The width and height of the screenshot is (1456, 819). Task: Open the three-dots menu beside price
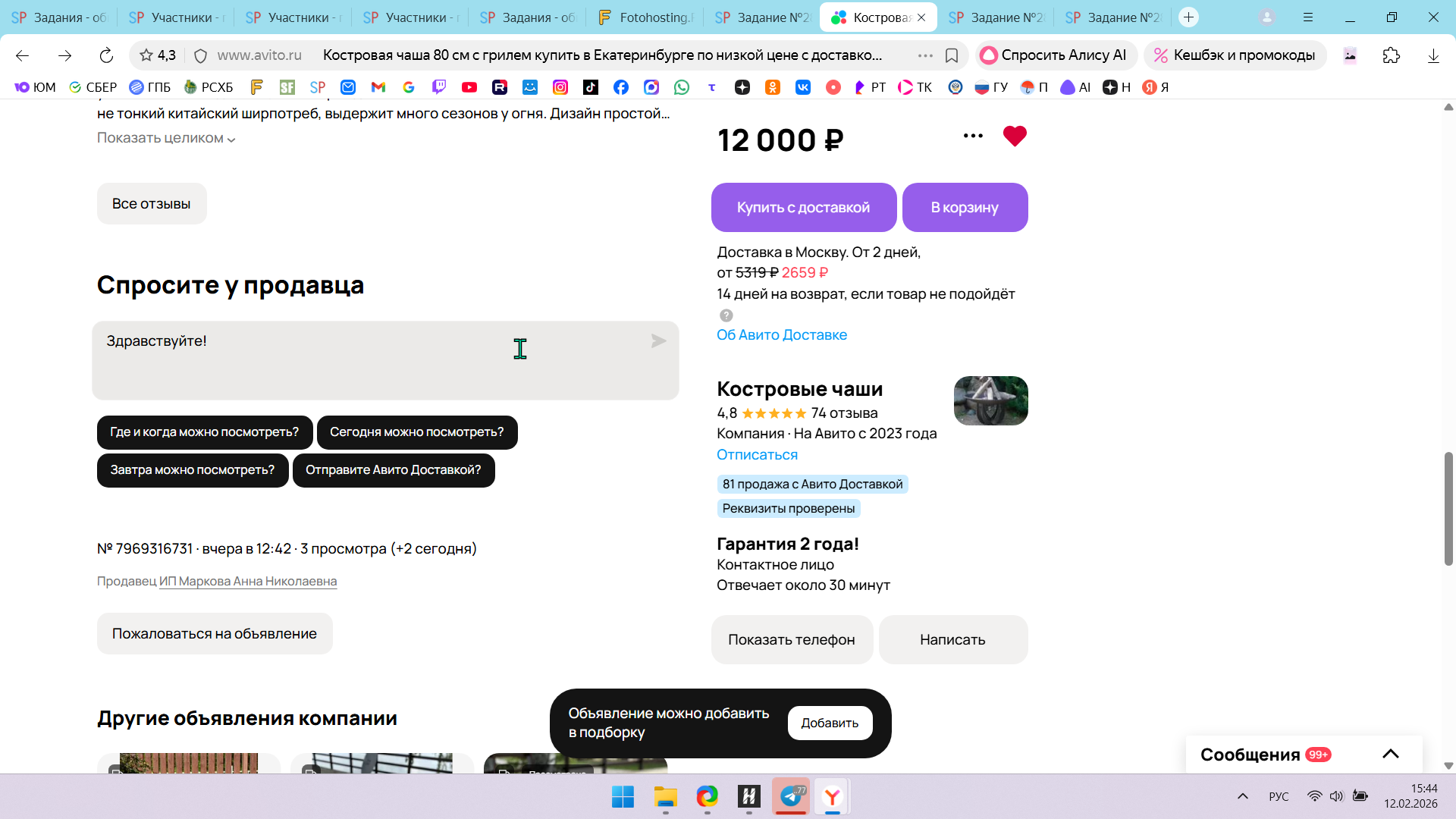tap(973, 136)
